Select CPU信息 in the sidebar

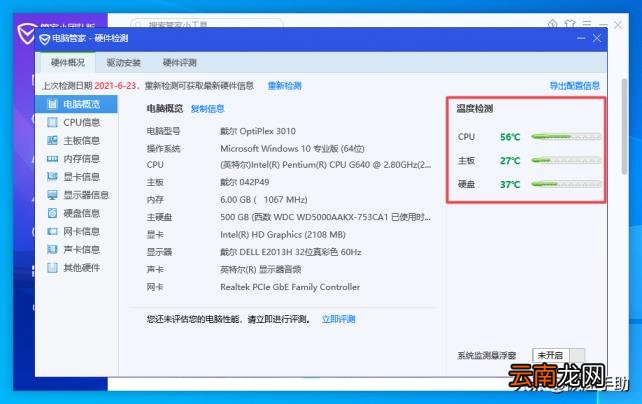pyautogui.click(x=76, y=122)
